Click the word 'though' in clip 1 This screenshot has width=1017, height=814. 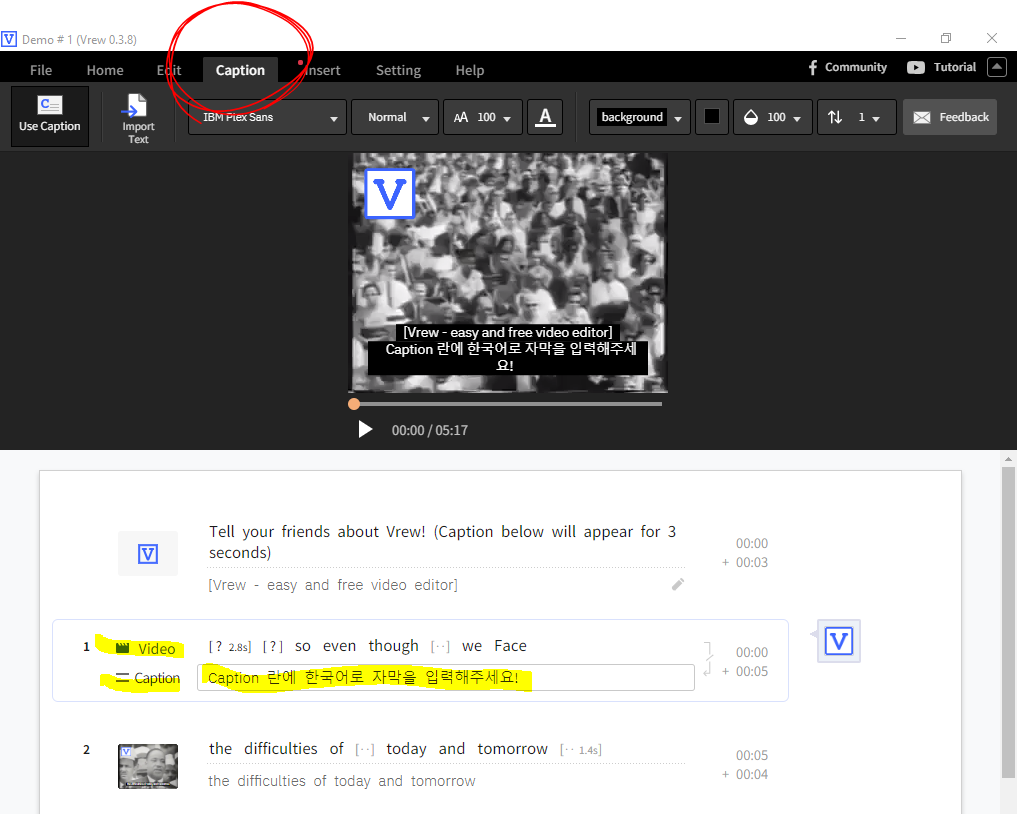pos(393,646)
